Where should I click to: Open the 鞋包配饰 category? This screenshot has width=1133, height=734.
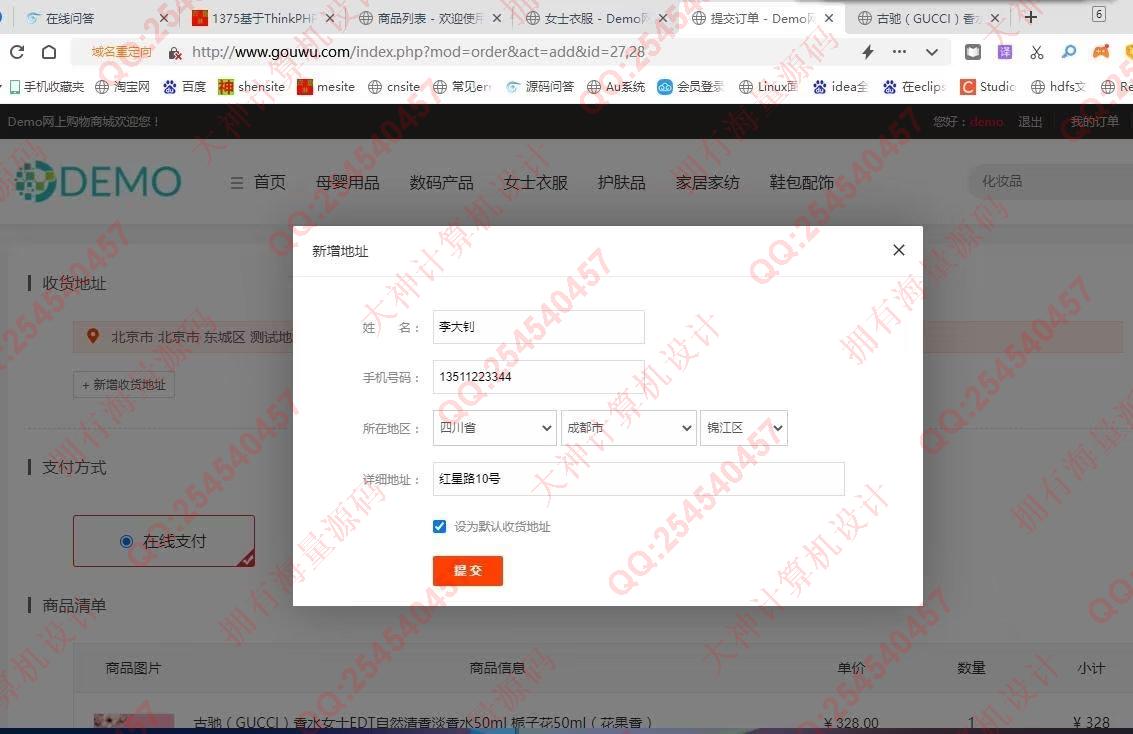(x=801, y=182)
